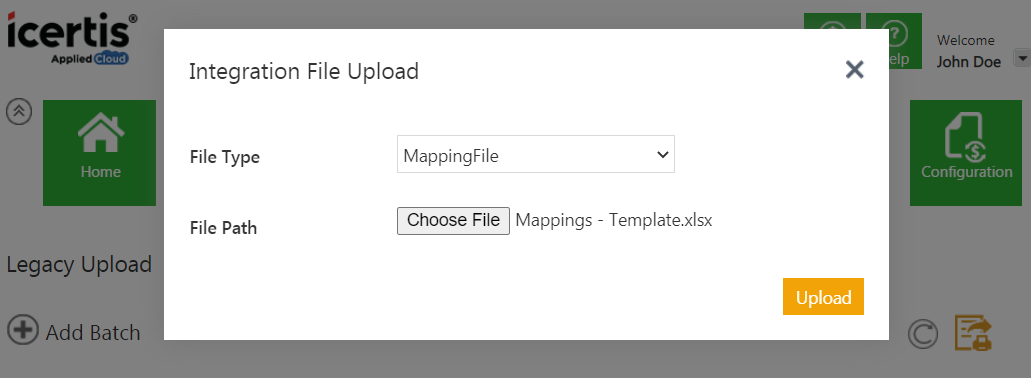1031x378 pixels.
Task: Click the John Doe username
Action: coord(969,62)
